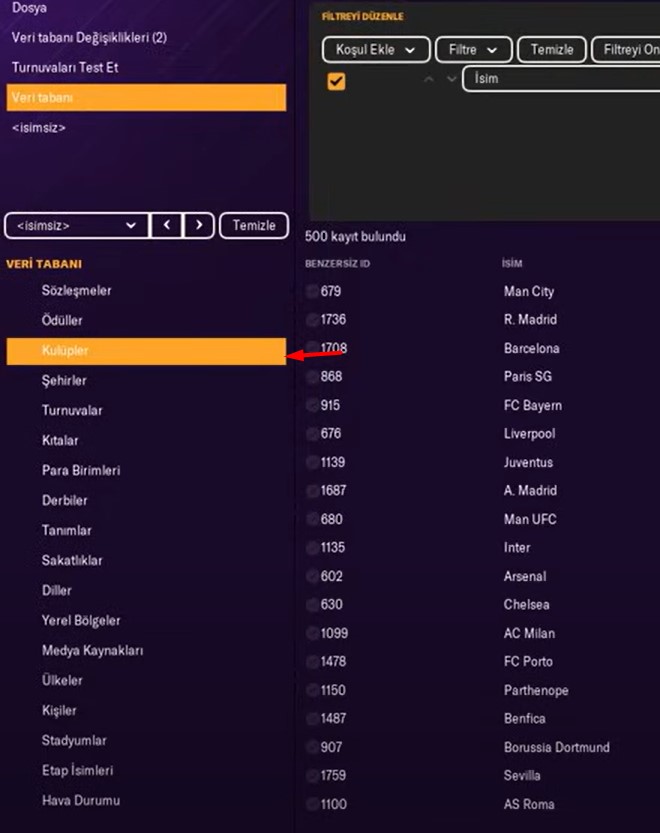Click Temizle beside the navigation arrows
This screenshot has width=660, height=833.
pos(254,225)
